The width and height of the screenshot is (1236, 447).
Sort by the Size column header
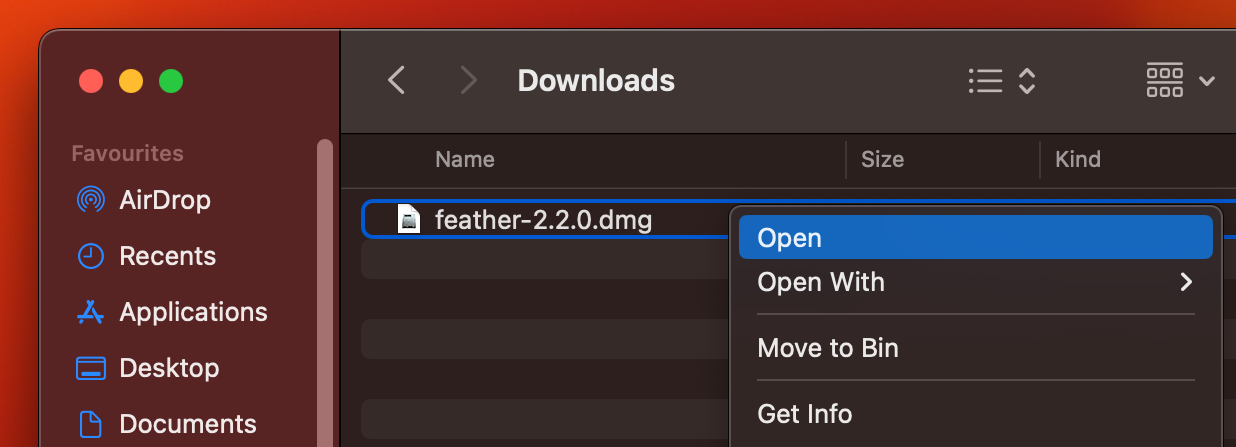point(882,159)
